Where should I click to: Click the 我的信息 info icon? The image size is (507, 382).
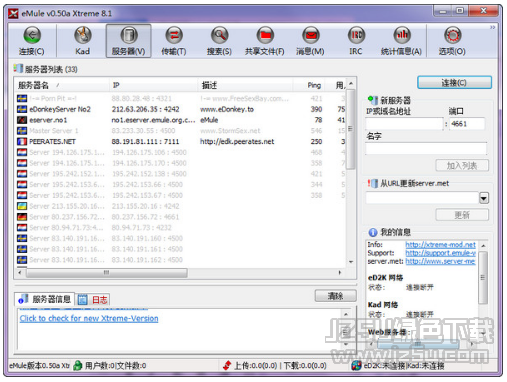pyautogui.click(x=373, y=232)
